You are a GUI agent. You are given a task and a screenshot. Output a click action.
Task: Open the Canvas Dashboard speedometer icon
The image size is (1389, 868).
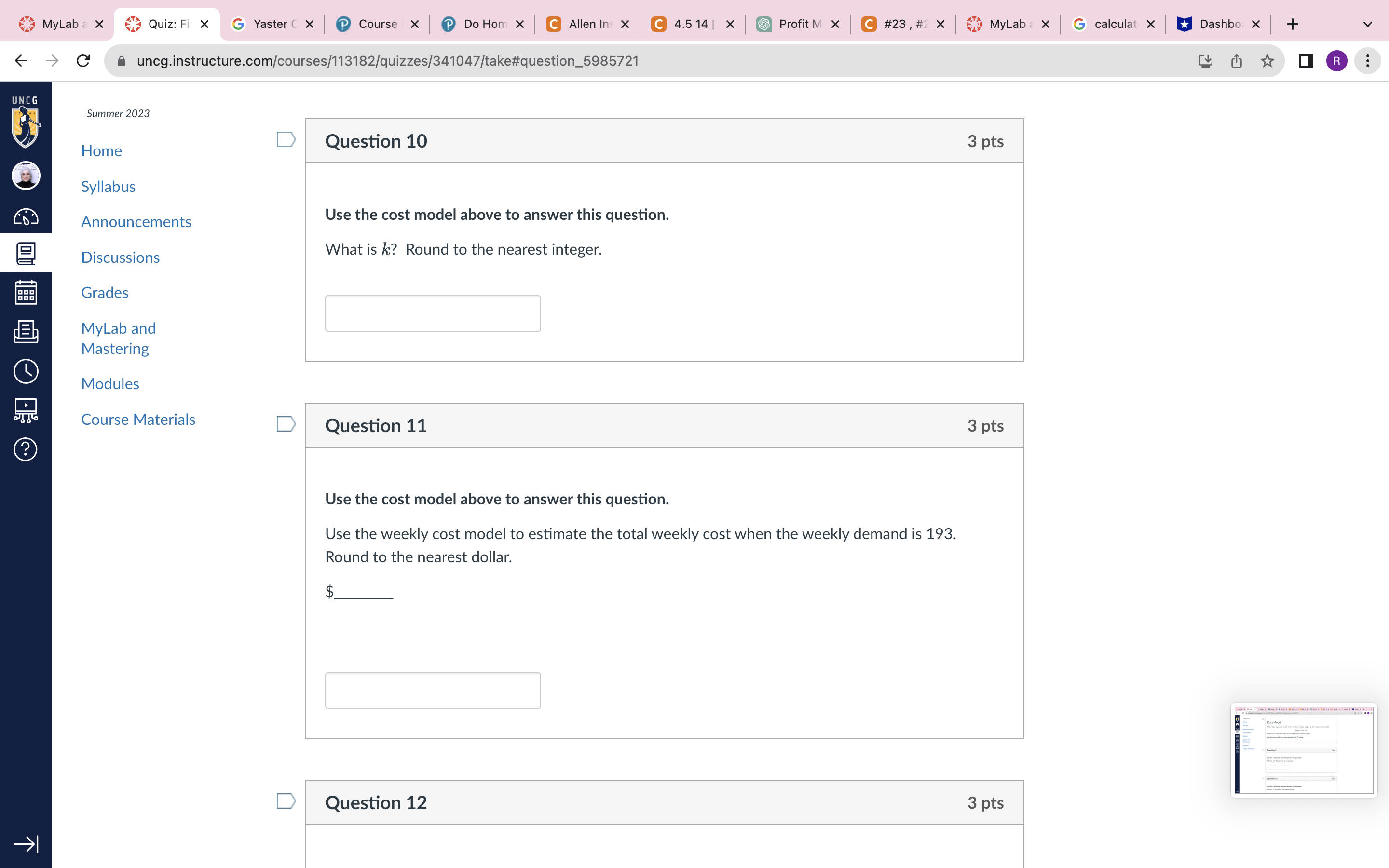point(26,217)
